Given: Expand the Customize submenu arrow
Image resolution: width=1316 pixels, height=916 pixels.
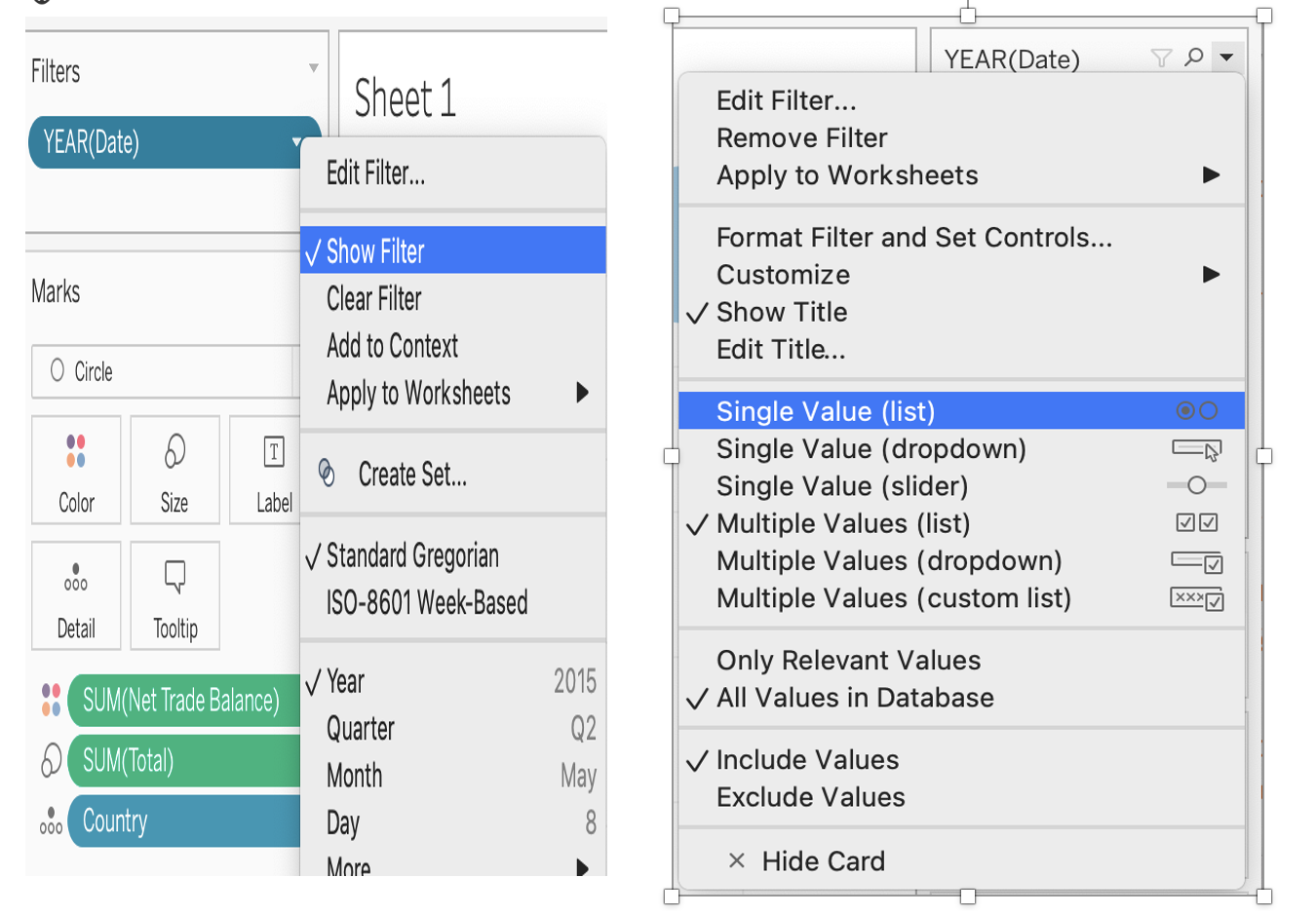Looking at the screenshot, I should coord(1211,275).
